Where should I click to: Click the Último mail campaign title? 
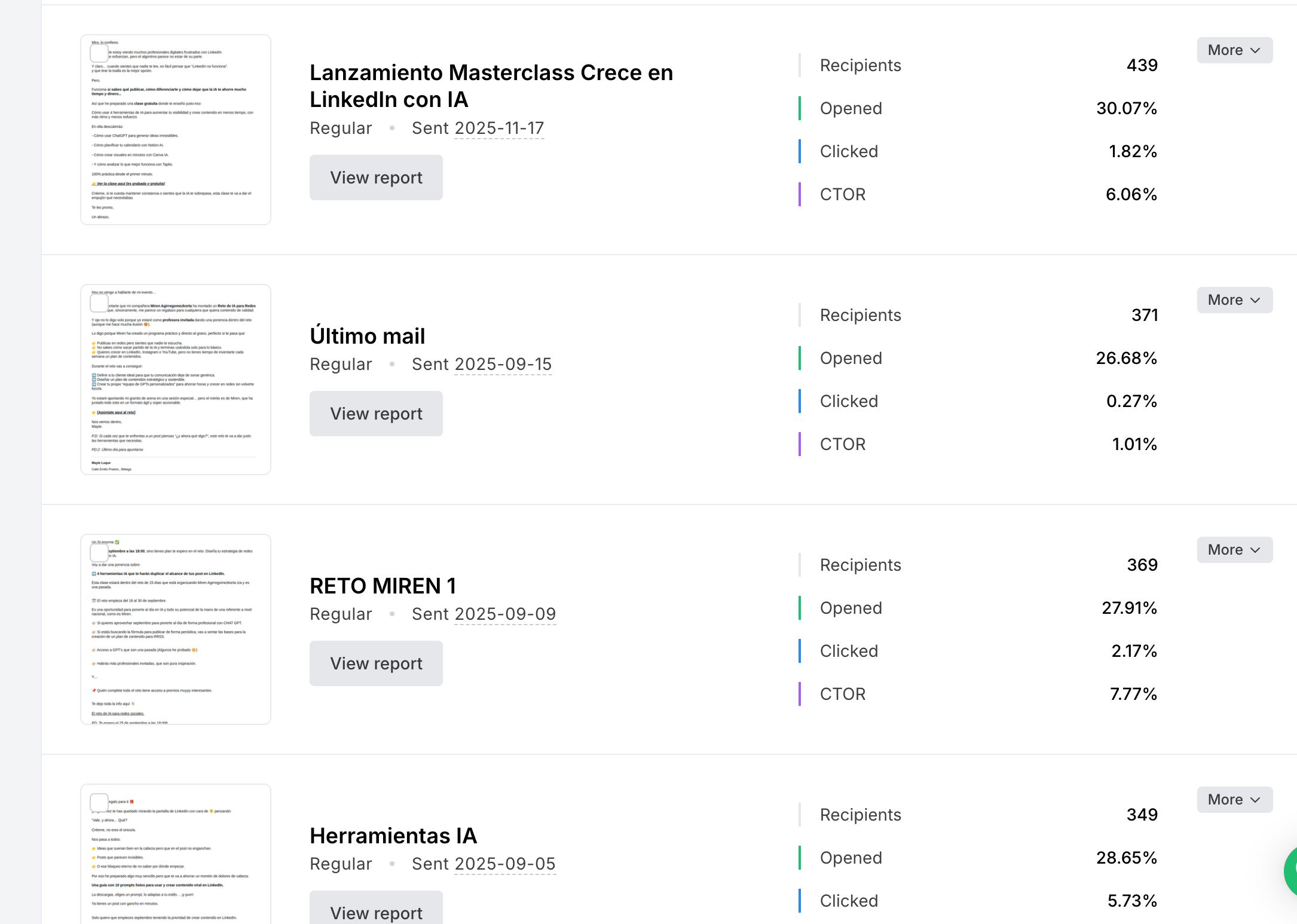[x=367, y=336]
